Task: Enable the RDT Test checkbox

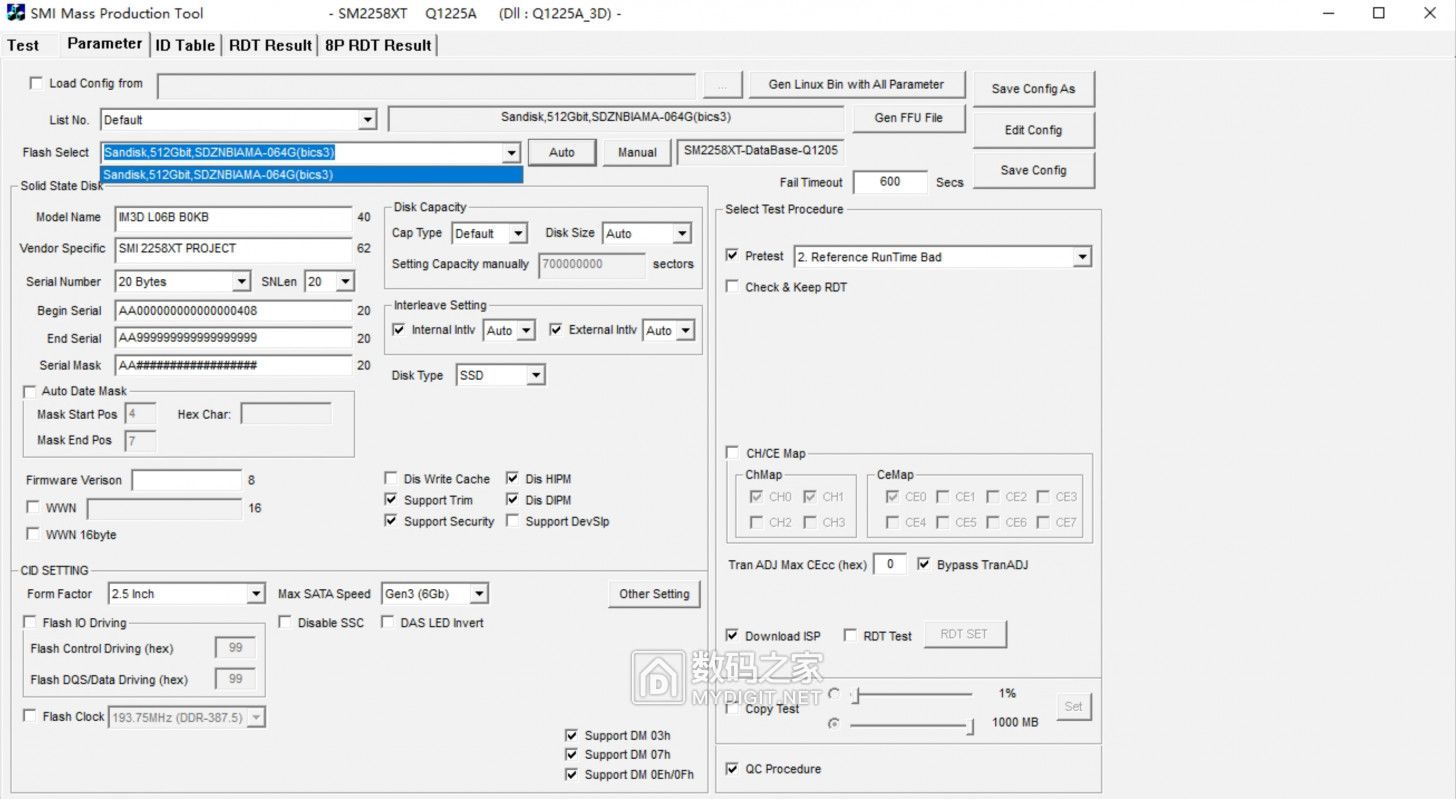Action: pos(850,635)
